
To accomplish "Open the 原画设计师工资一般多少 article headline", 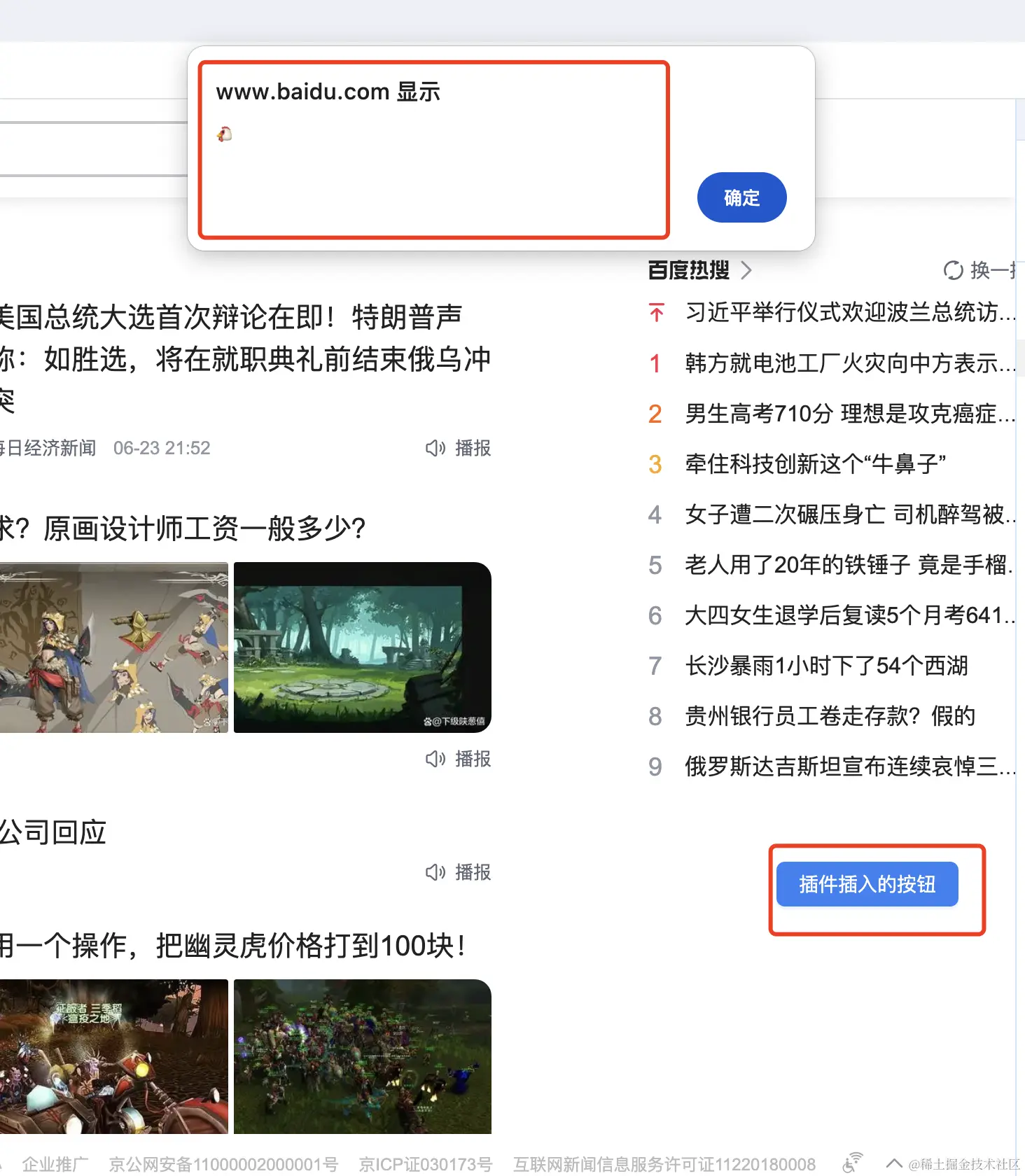I will [183, 528].
